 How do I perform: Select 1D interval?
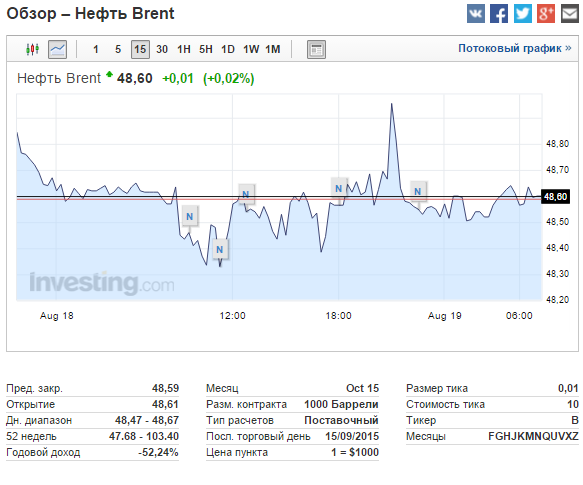click(x=228, y=49)
